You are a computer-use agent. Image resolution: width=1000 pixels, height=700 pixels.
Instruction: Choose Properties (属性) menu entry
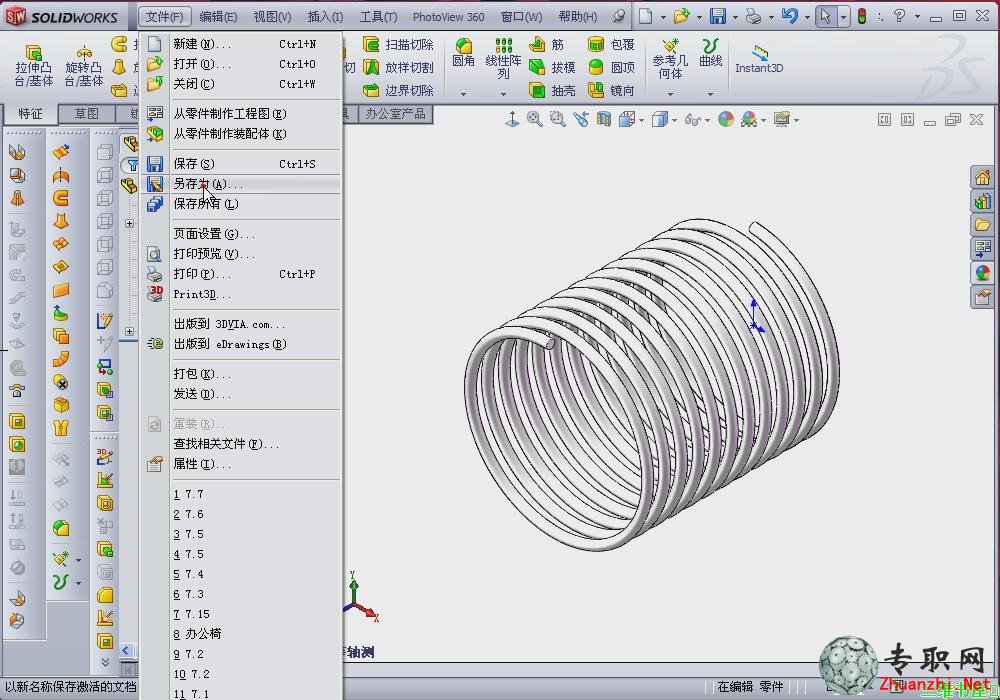pos(242,463)
